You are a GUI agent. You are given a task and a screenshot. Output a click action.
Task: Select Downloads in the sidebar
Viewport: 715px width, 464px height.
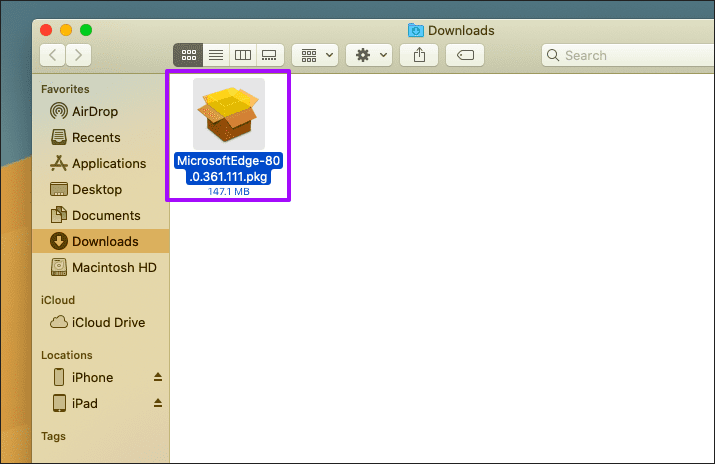click(101, 241)
